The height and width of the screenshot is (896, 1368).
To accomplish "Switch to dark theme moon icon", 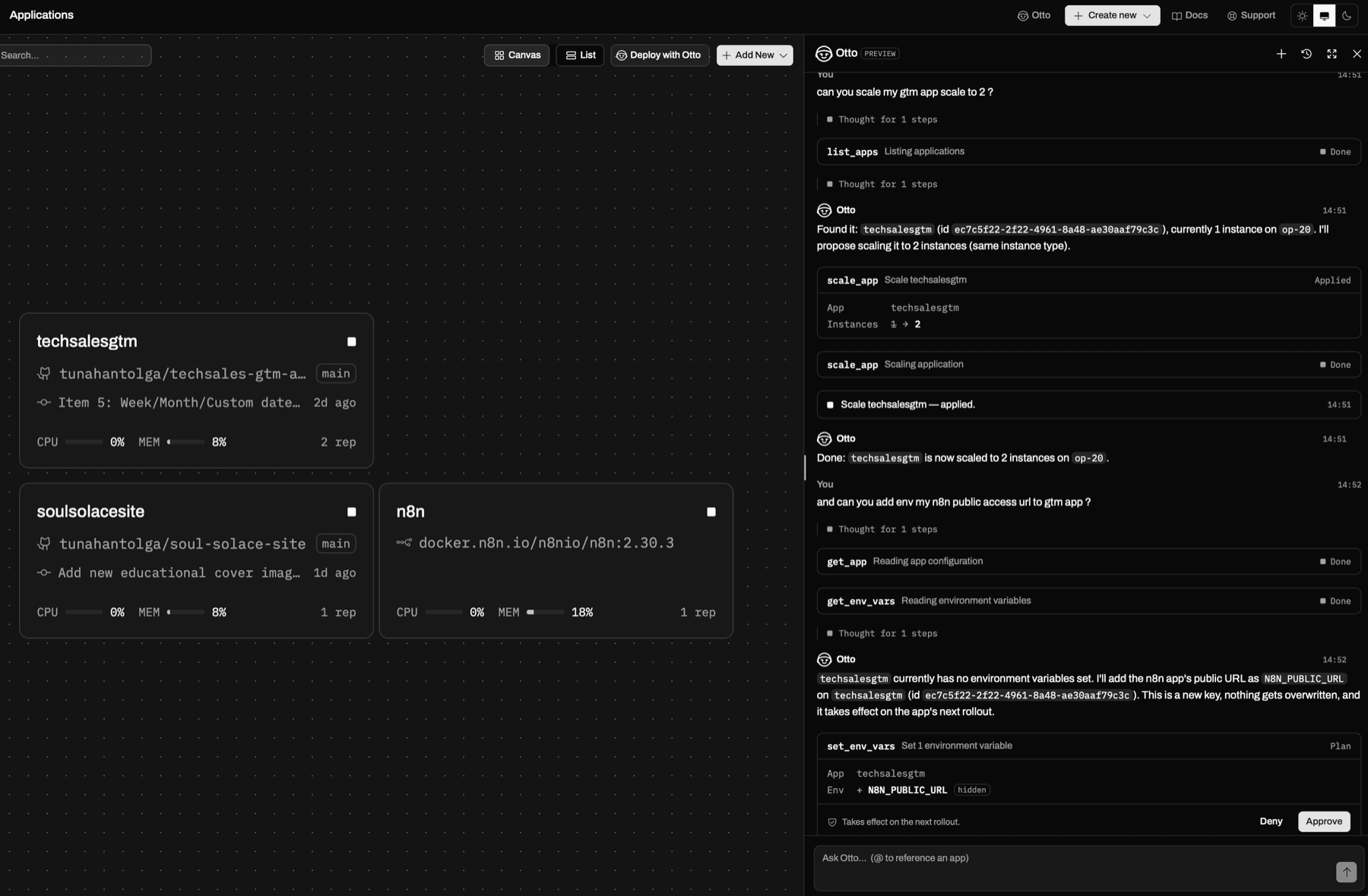I will click(x=1346, y=15).
